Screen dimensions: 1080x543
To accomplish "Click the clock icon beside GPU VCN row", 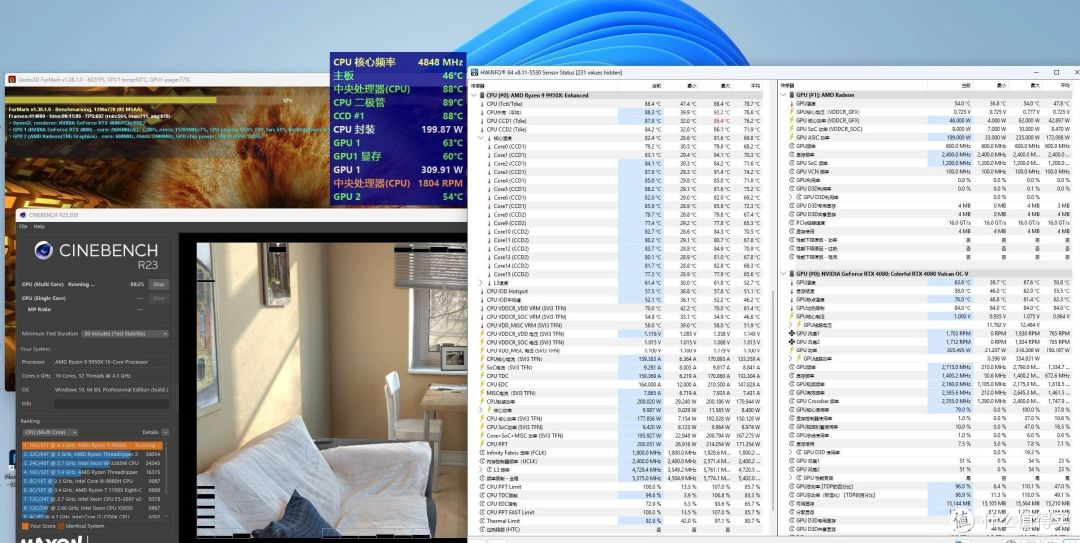I will (x=791, y=172).
